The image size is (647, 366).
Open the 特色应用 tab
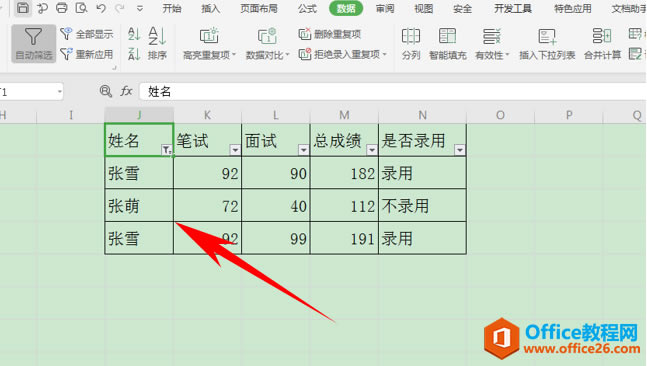coord(573,8)
